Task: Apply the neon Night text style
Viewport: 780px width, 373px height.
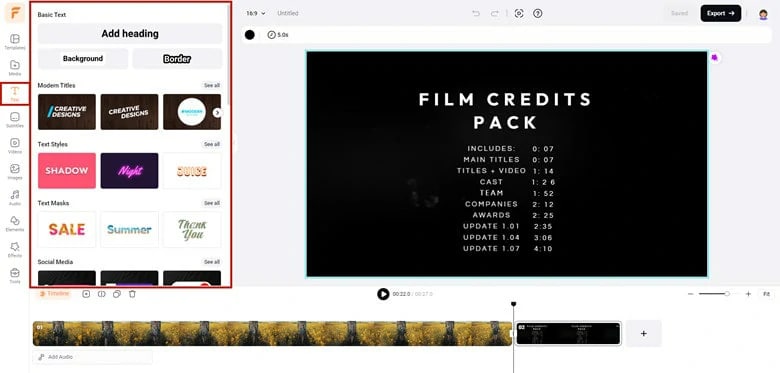Action: coord(129,171)
